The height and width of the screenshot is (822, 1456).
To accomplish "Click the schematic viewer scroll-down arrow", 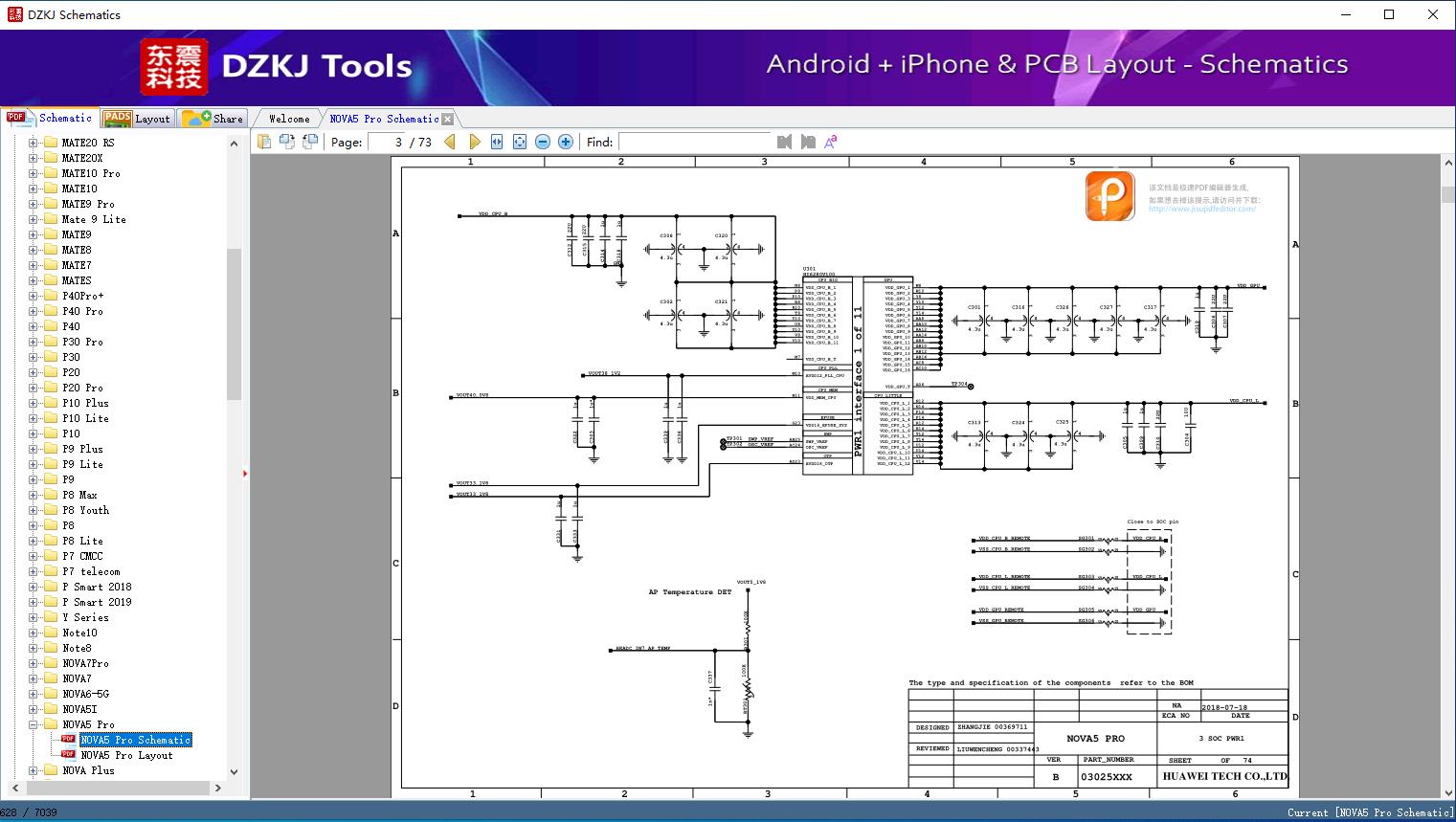I will 1448,792.
